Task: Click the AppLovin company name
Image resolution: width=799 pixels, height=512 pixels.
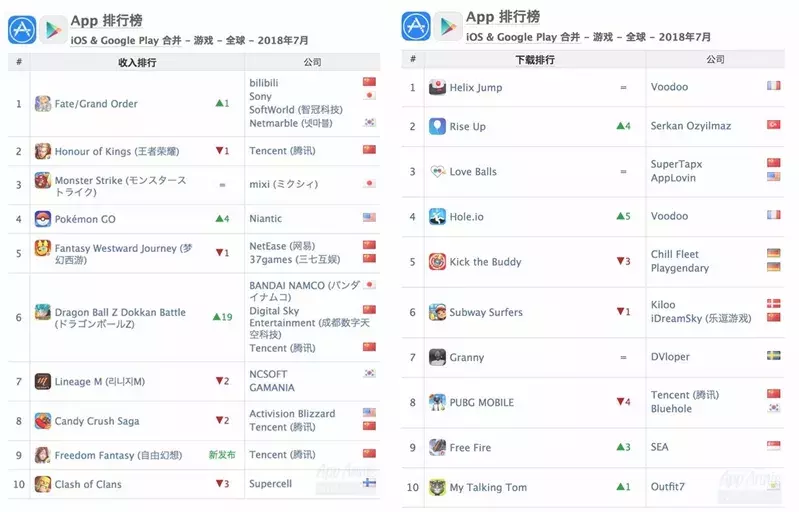Action: pyautogui.click(x=673, y=178)
